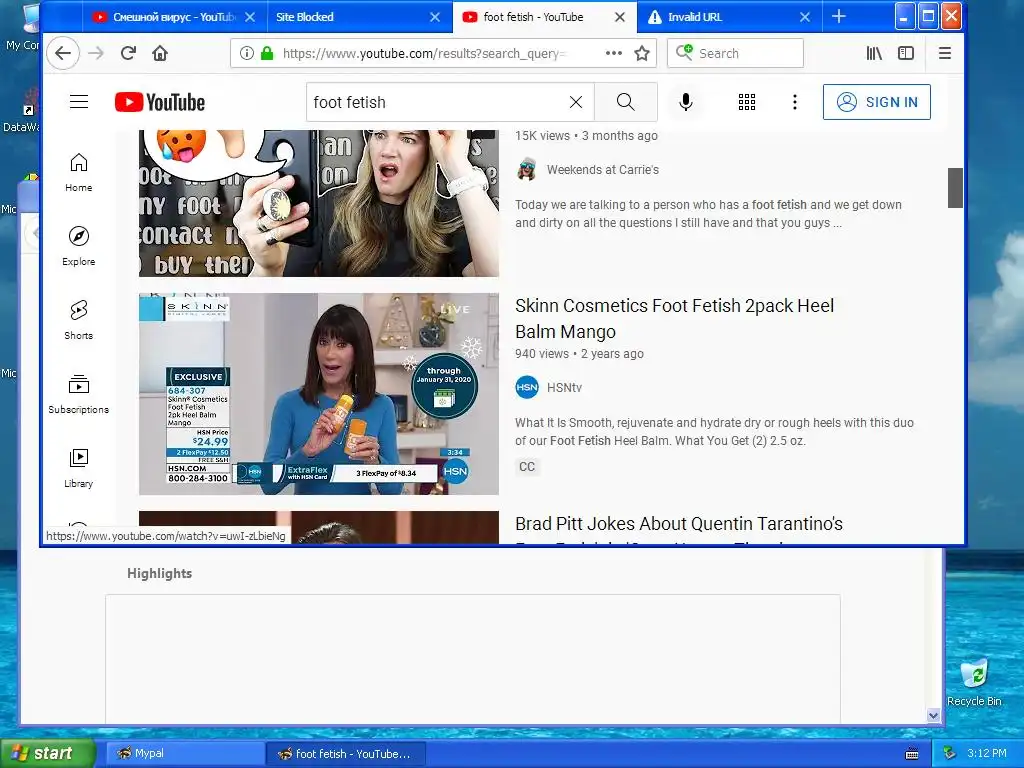This screenshot has height=768, width=1024.
Task: Click the background window scroll down arrow
Action: tap(933, 715)
